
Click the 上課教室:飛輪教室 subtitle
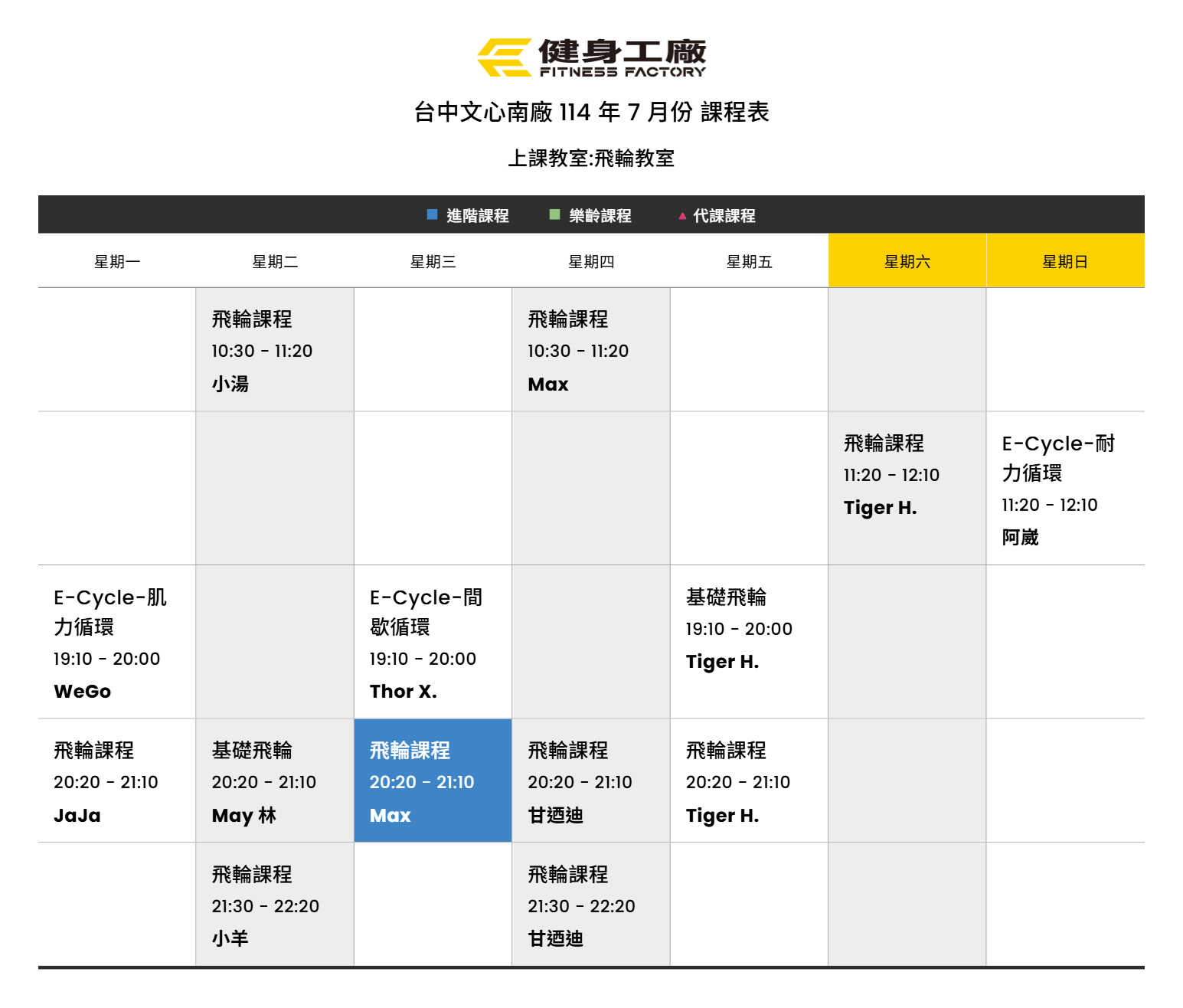coord(591,158)
